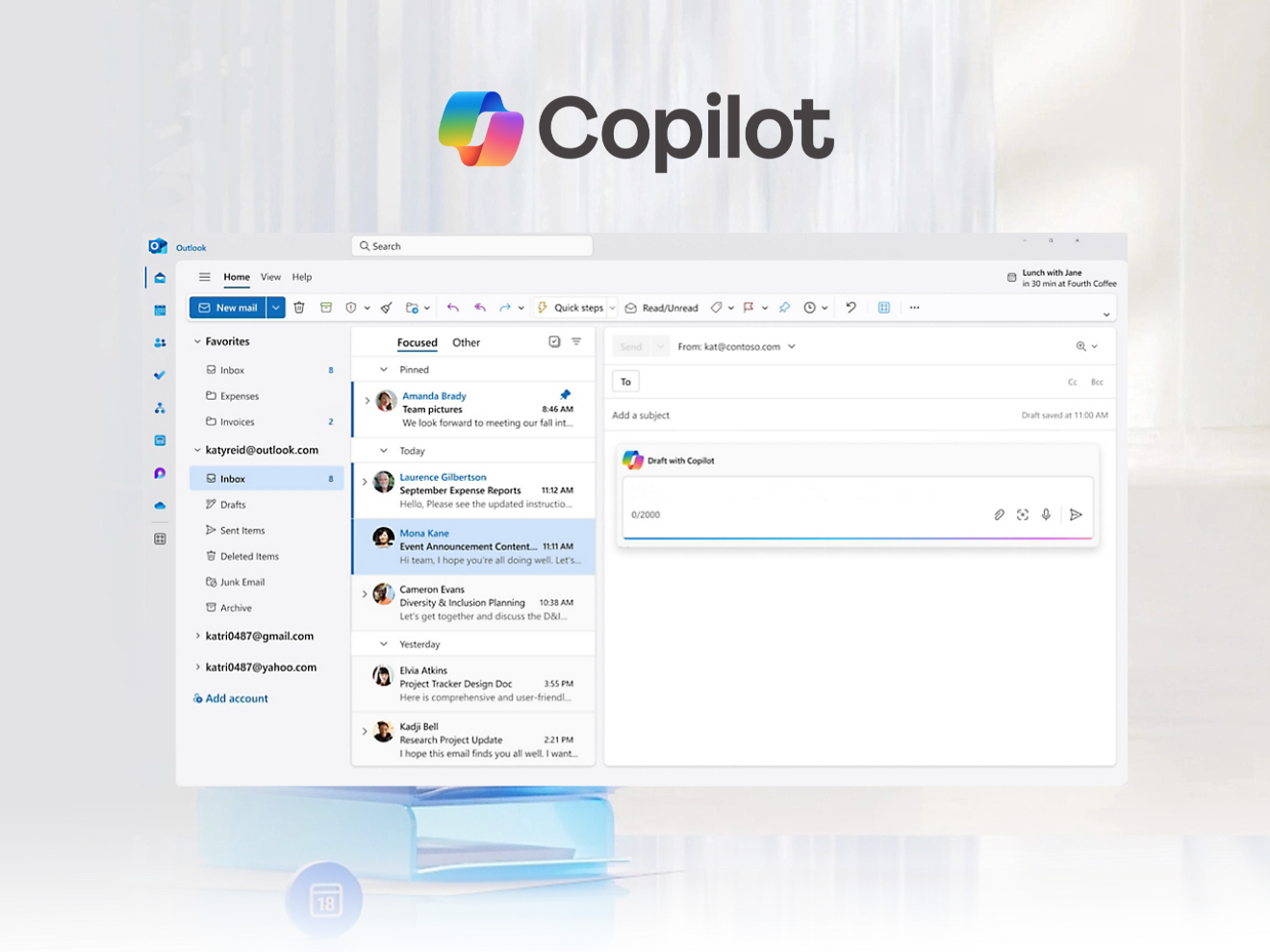The image size is (1270, 952).
Task: Open Calendar in the left app rail
Action: click(160, 311)
